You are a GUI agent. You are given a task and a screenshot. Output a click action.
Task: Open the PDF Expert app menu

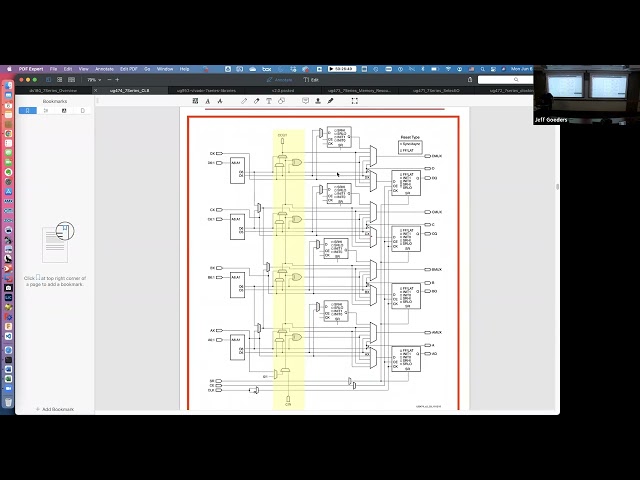coord(31,69)
